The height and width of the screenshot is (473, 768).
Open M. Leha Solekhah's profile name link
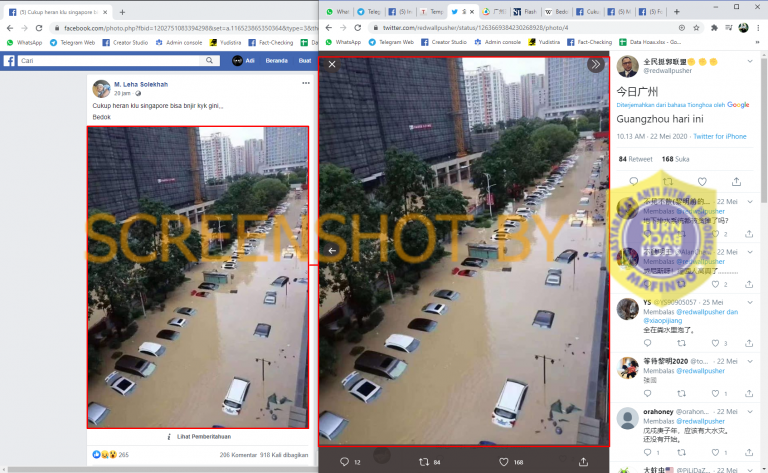coord(141,84)
